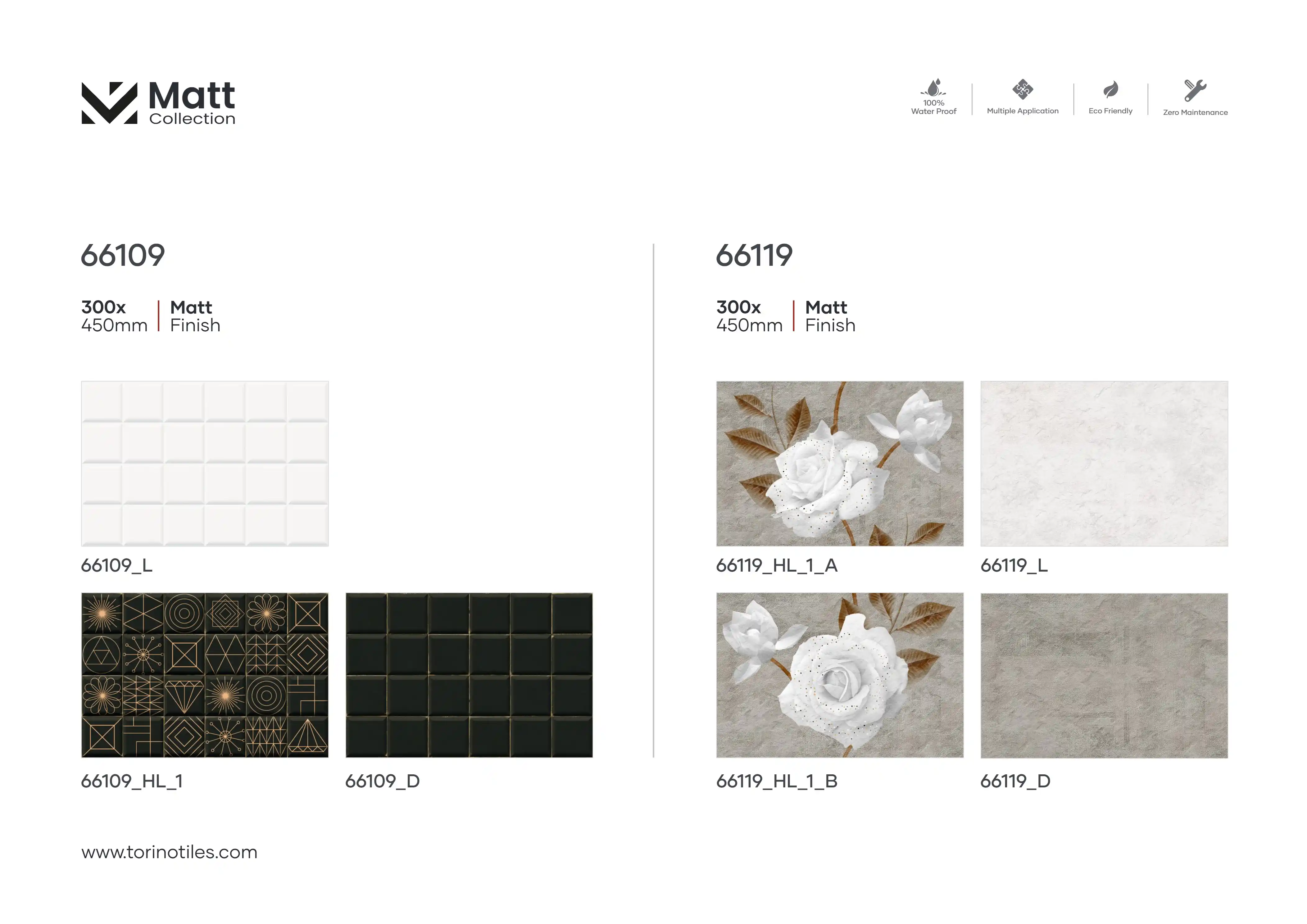Select the white 66109_L tile image
Screen dimensions: 1307x924
(204, 464)
